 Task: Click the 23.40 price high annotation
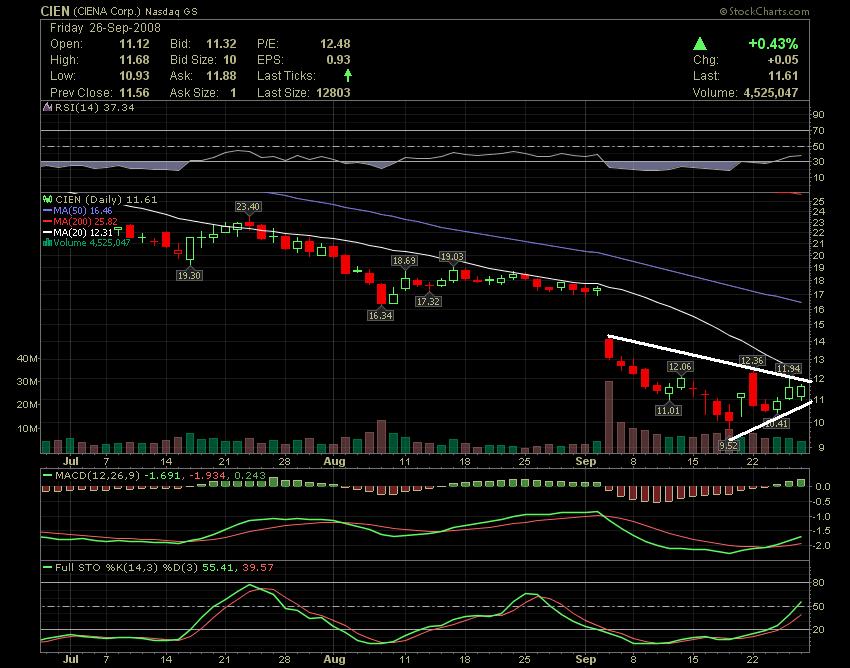click(248, 207)
